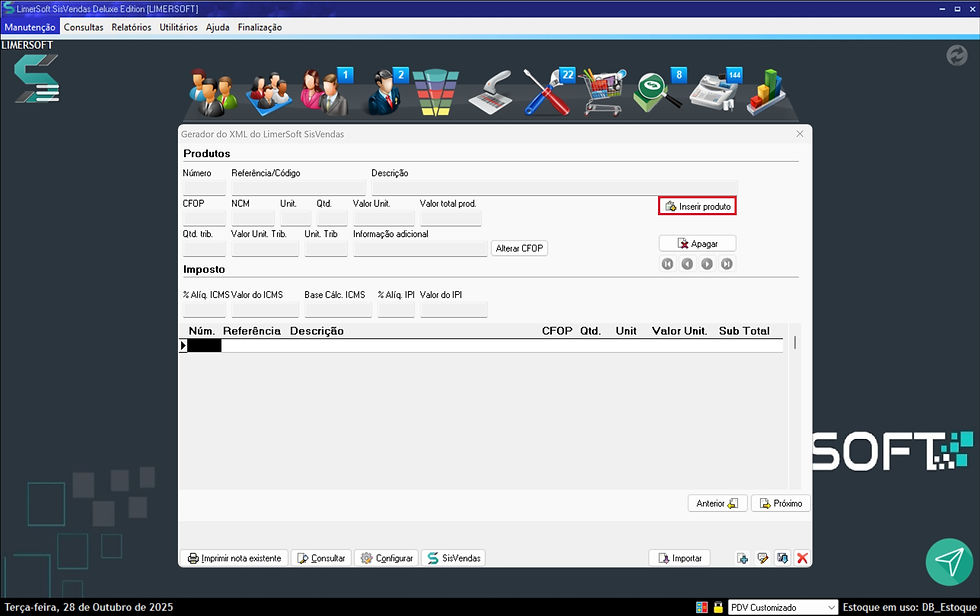Close the Gerador do XML dialog
The width and height of the screenshot is (980, 616).
coord(799,134)
